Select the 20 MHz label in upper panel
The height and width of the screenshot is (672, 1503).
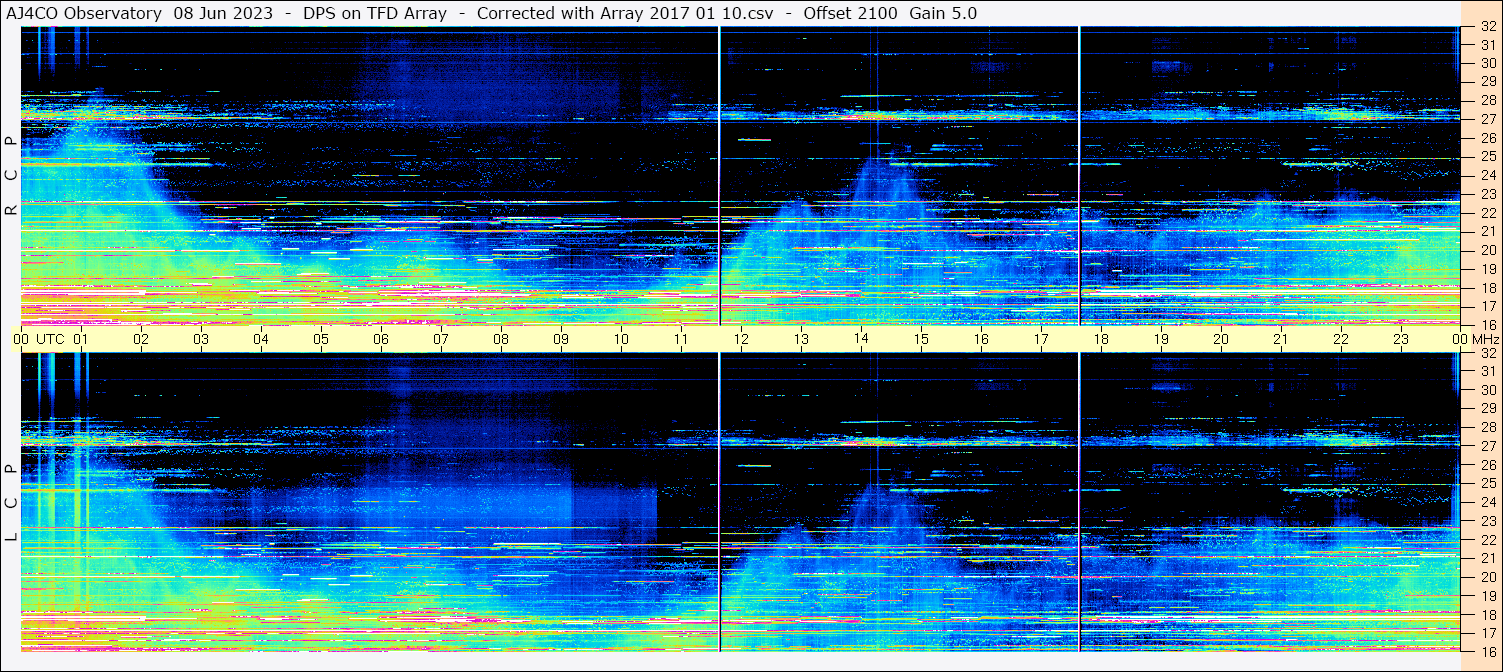click(x=1487, y=250)
